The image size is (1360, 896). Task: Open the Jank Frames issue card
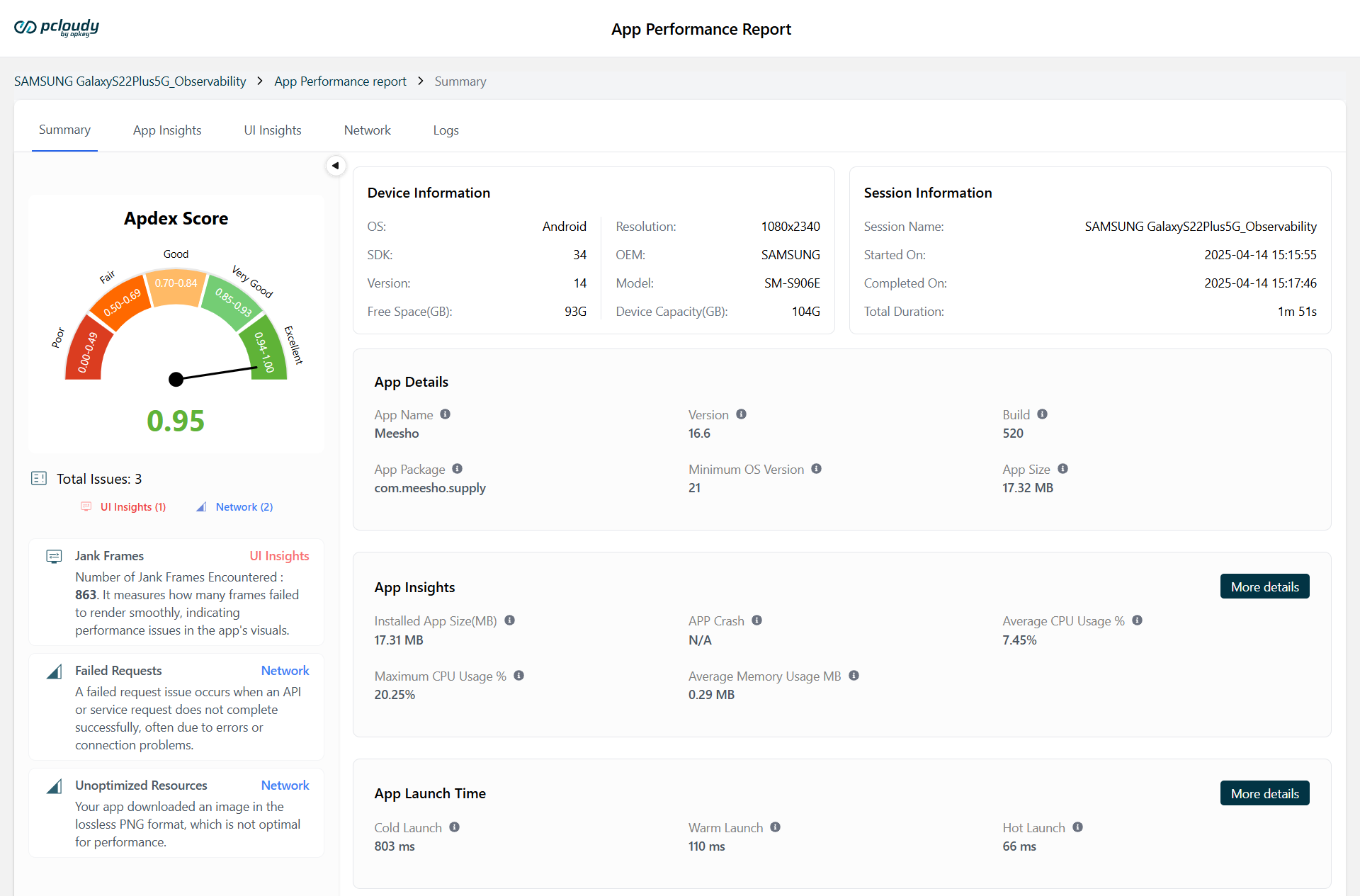[x=176, y=592]
